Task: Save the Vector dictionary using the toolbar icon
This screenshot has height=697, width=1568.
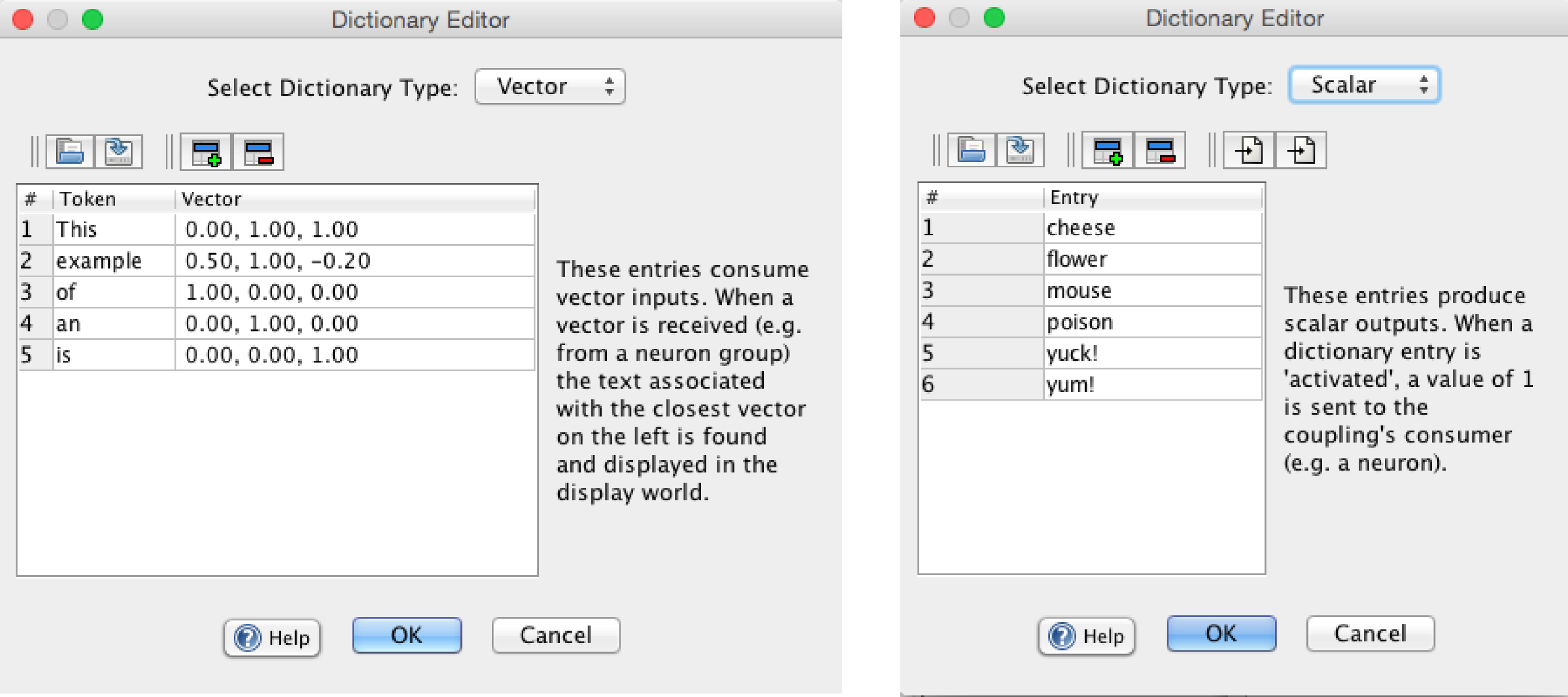Action: point(119,152)
